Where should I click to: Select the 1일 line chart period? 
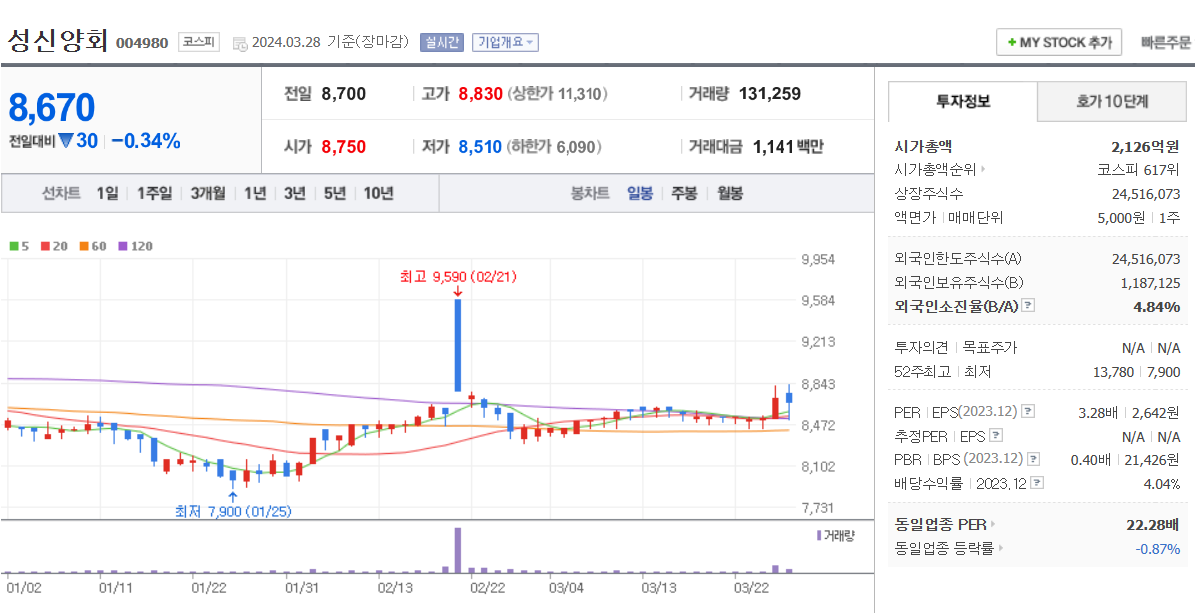[x=107, y=194]
